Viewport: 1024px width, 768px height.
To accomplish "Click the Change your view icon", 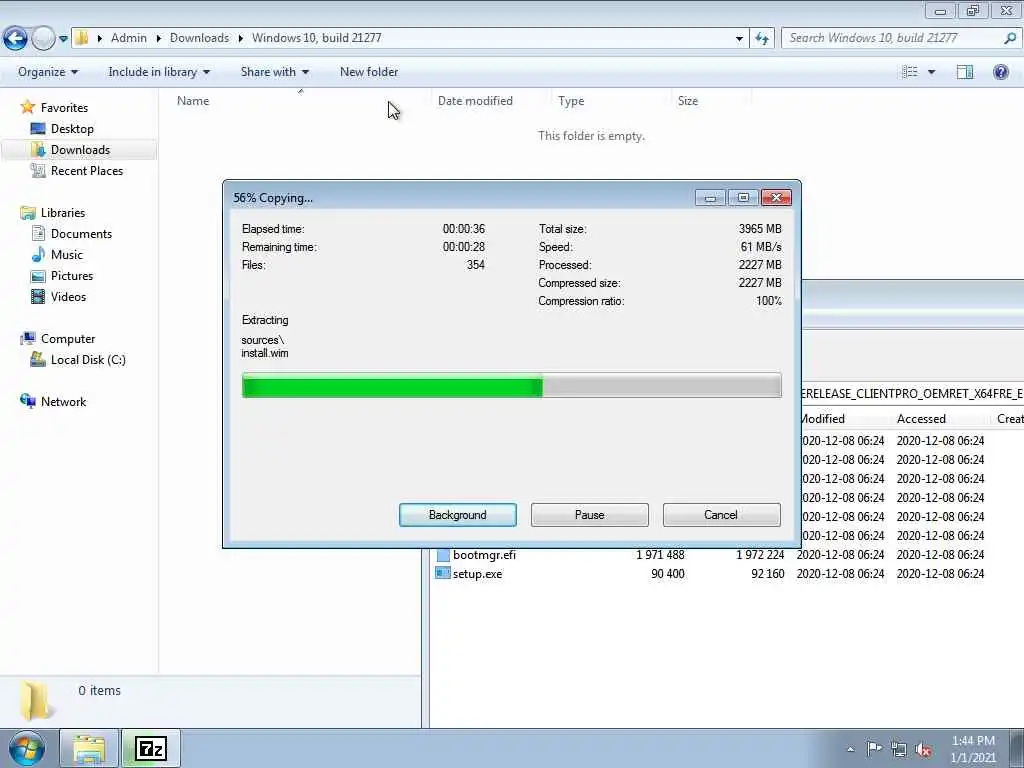I will point(910,72).
